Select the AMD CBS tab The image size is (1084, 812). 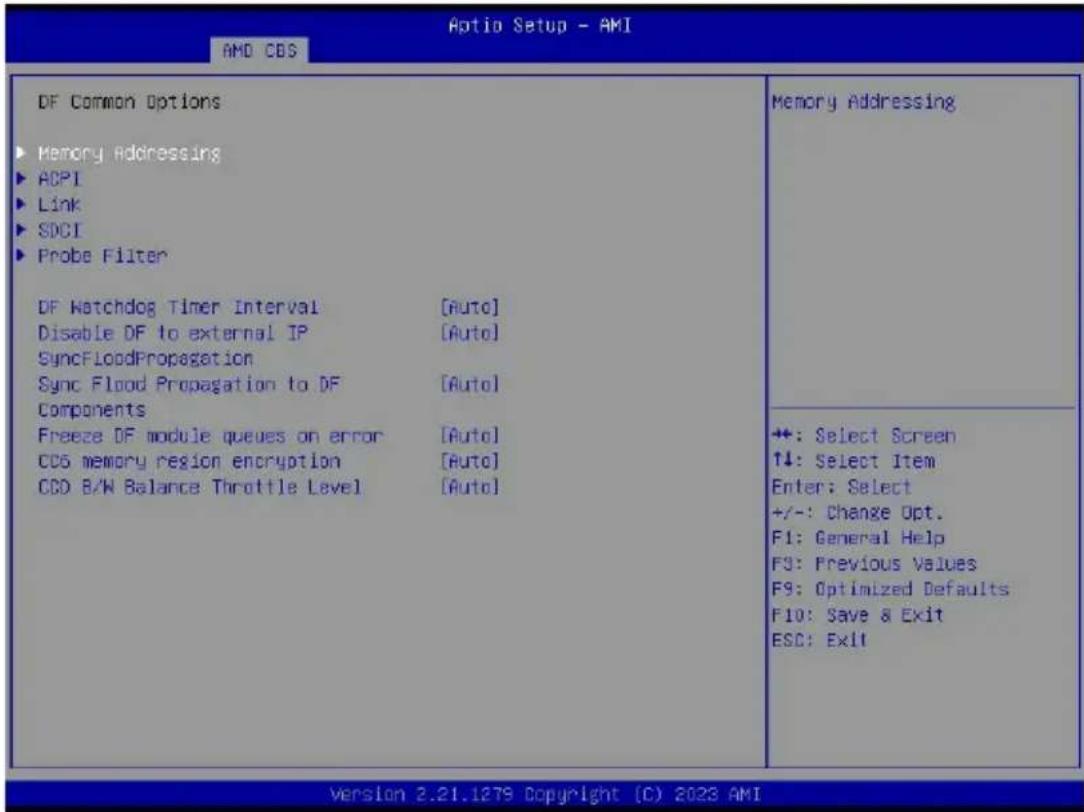pos(260,50)
